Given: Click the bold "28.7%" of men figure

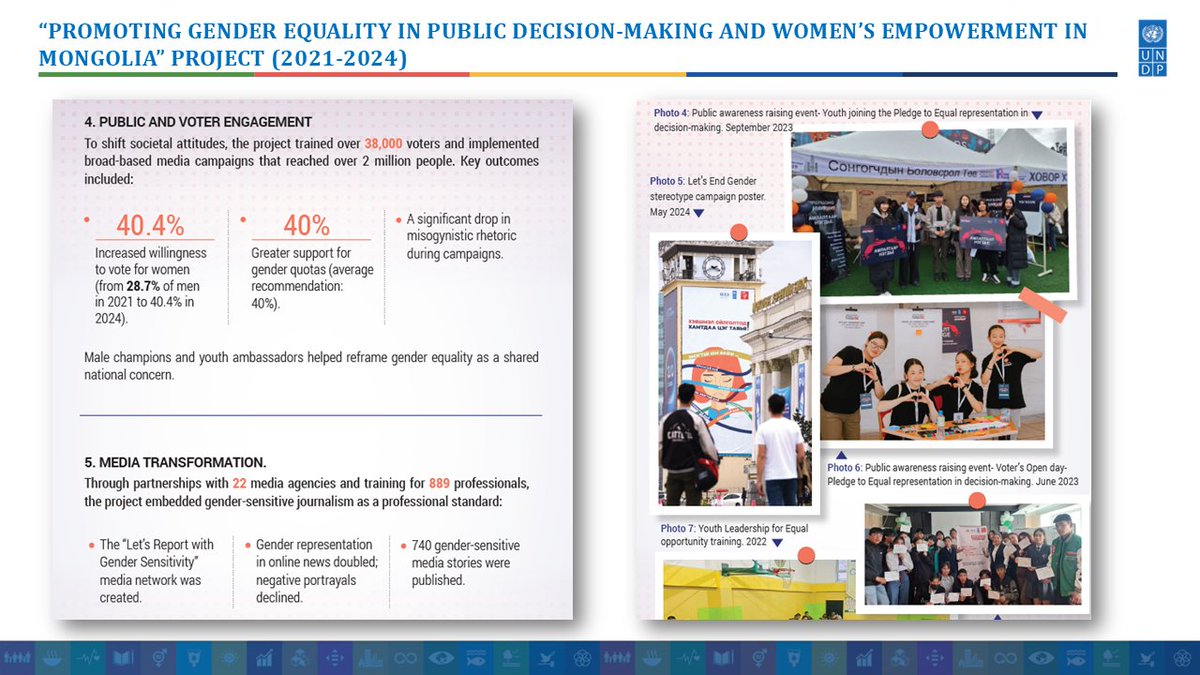Looking at the screenshot, I should point(146,286).
